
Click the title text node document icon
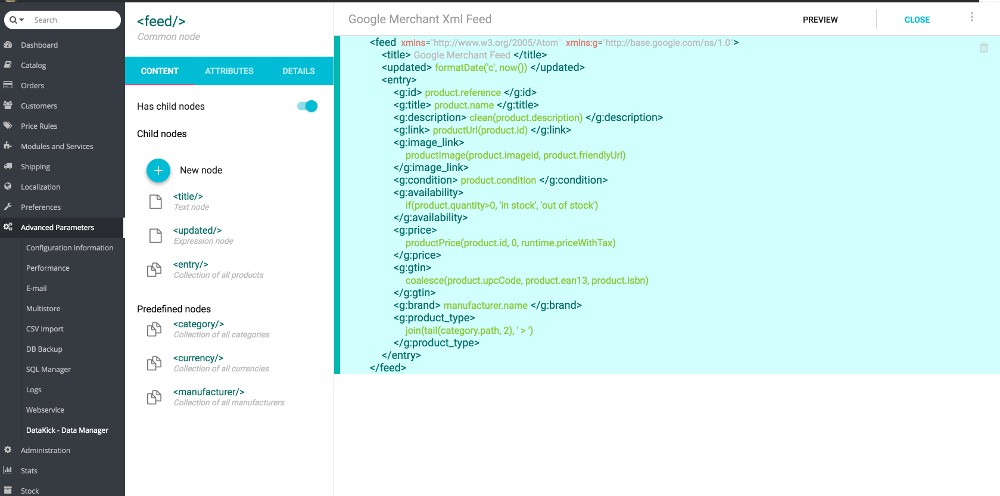(155, 201)
